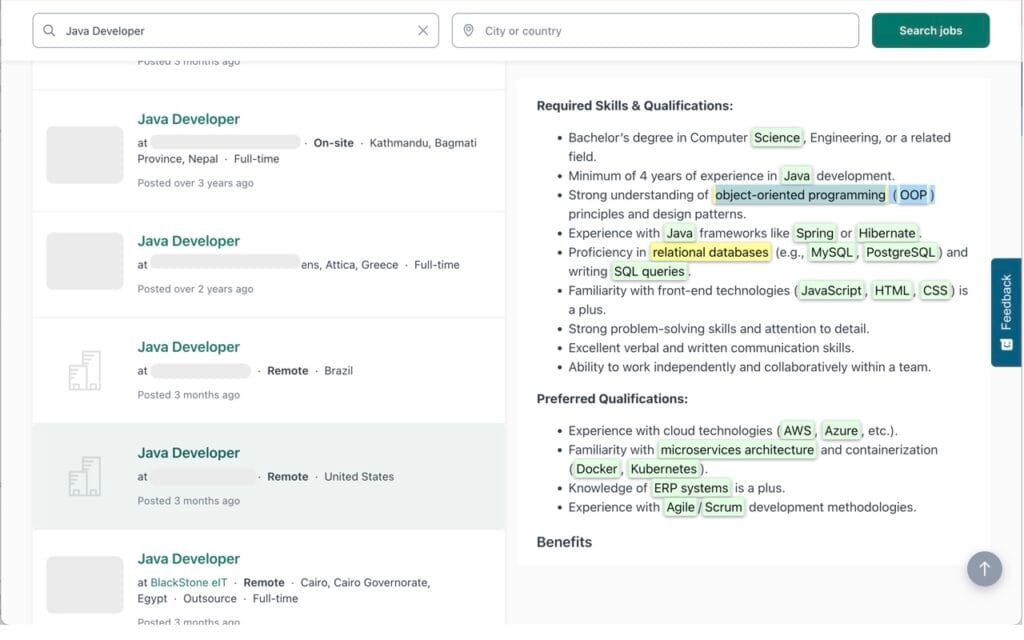Open the Feedback side tab

pyautogui.click(x=1006, y=312)
